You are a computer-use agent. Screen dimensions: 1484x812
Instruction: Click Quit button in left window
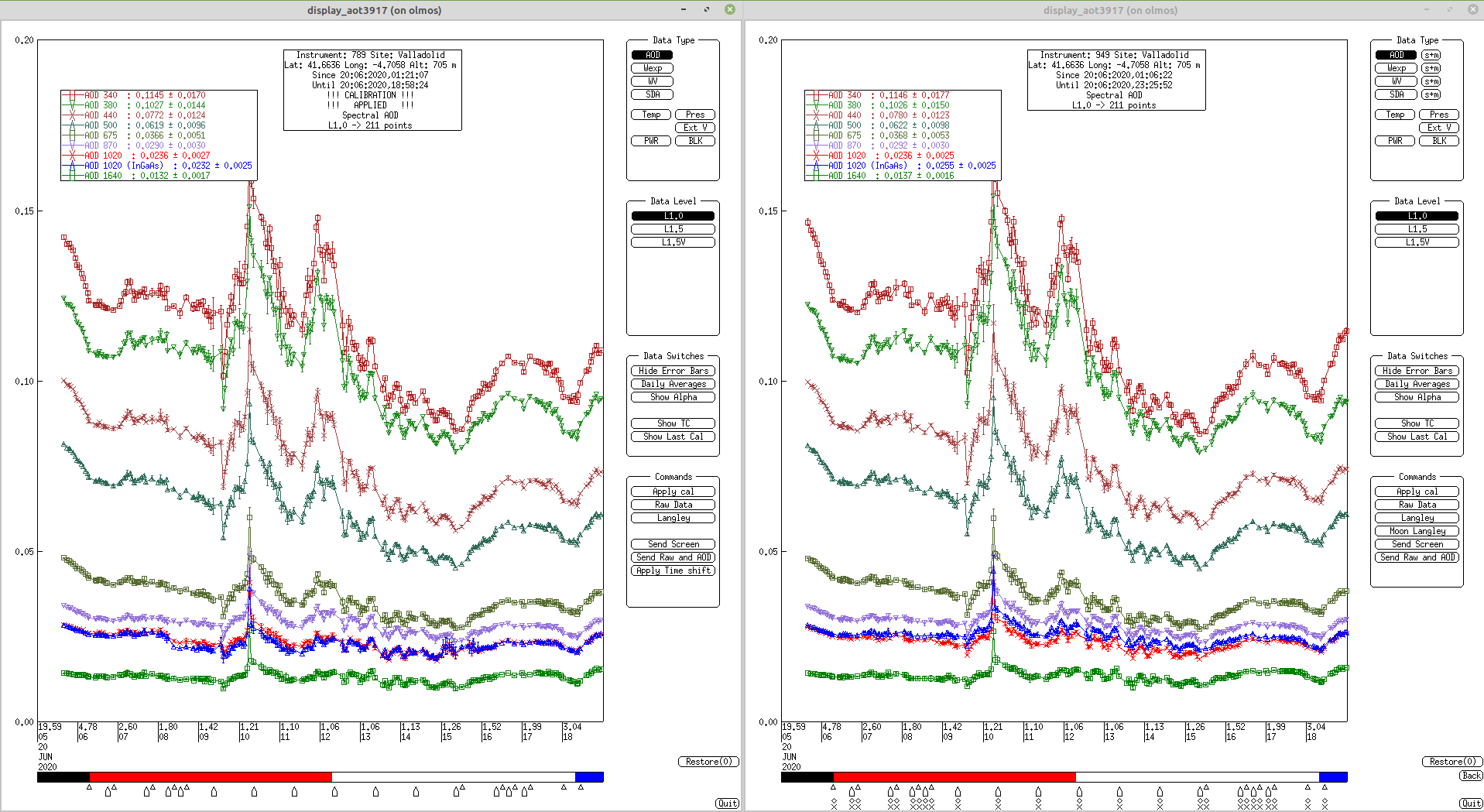click(x=727, y=803)
